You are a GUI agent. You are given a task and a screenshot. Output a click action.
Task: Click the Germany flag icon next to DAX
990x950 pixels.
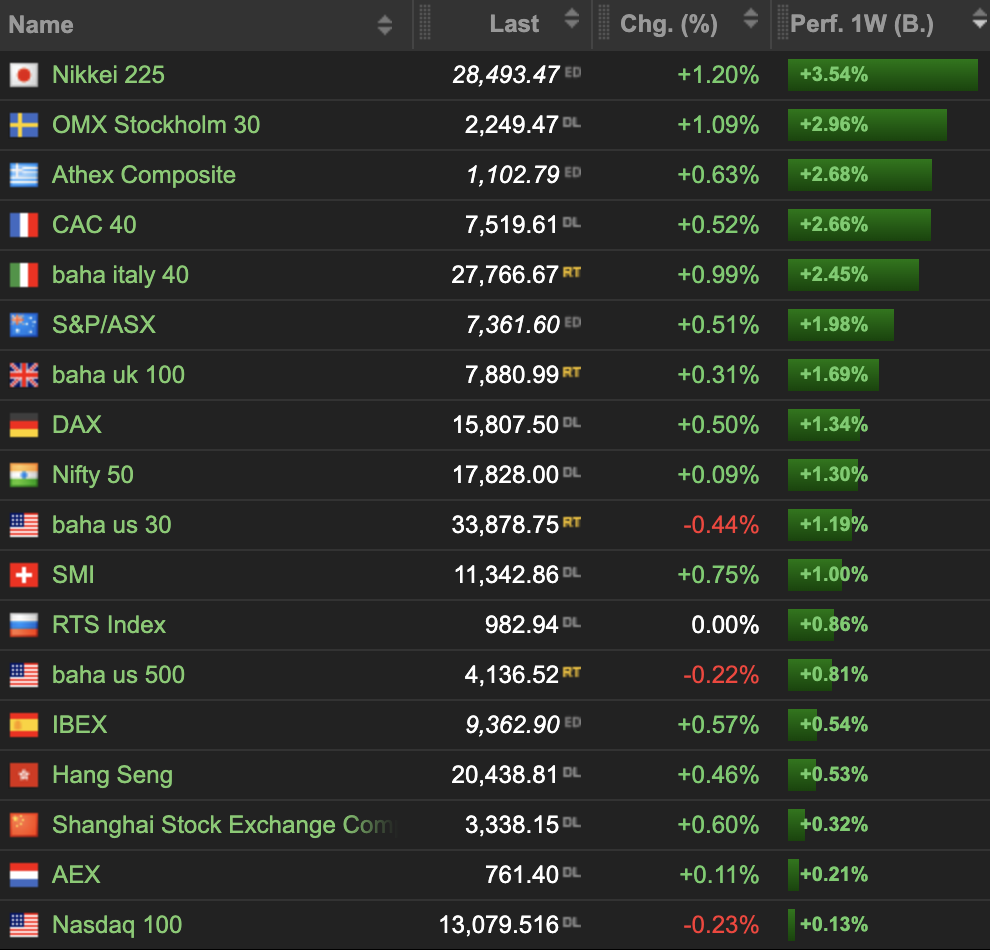click(x=24, y=425)
